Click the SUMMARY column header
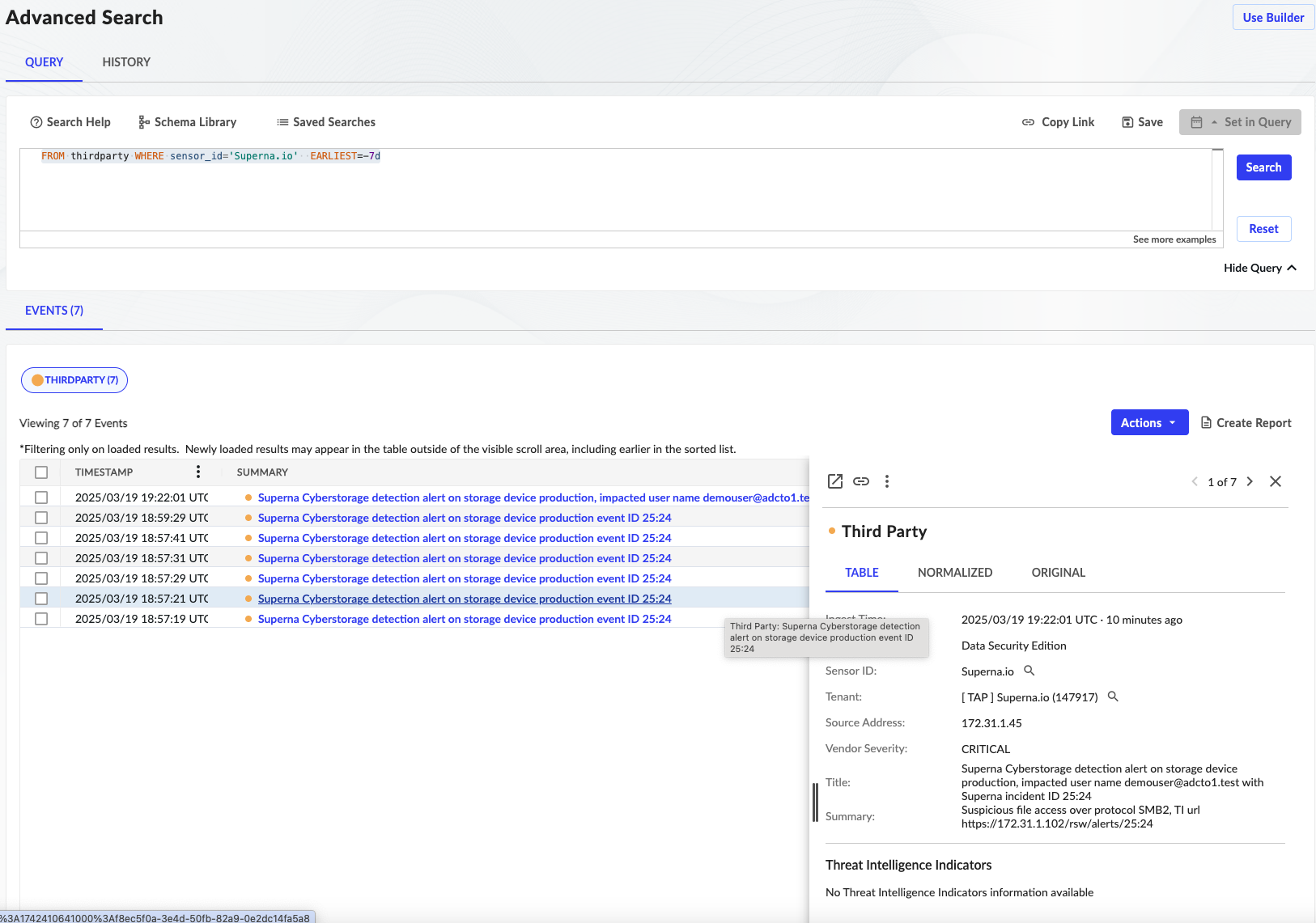1316x923 pixels. click(262, 472)
